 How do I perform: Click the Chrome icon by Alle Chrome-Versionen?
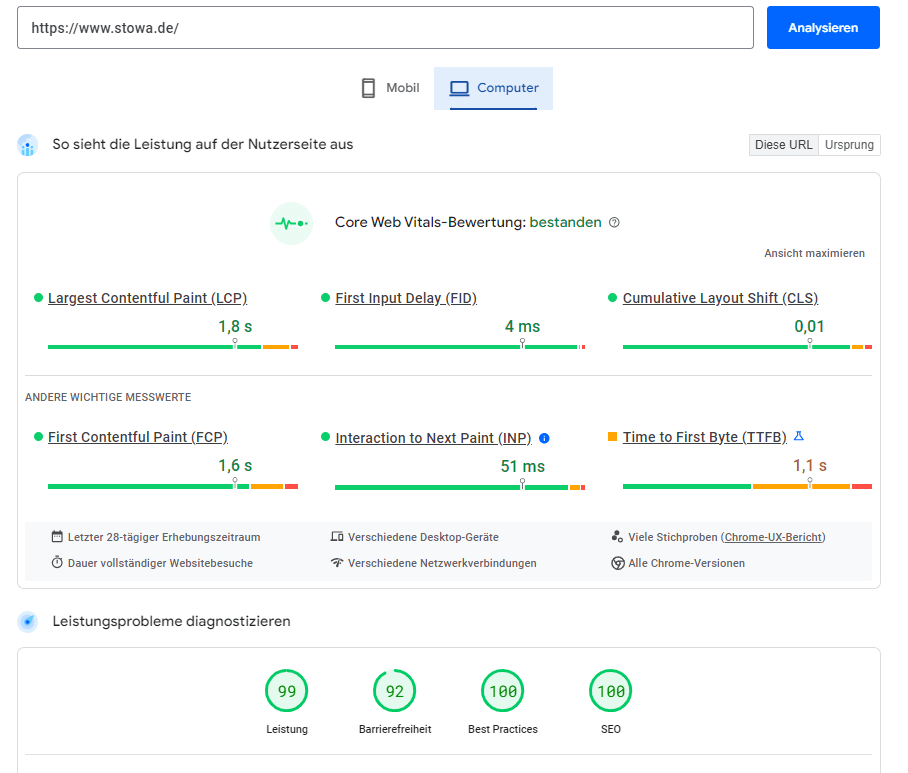point(618,563)
